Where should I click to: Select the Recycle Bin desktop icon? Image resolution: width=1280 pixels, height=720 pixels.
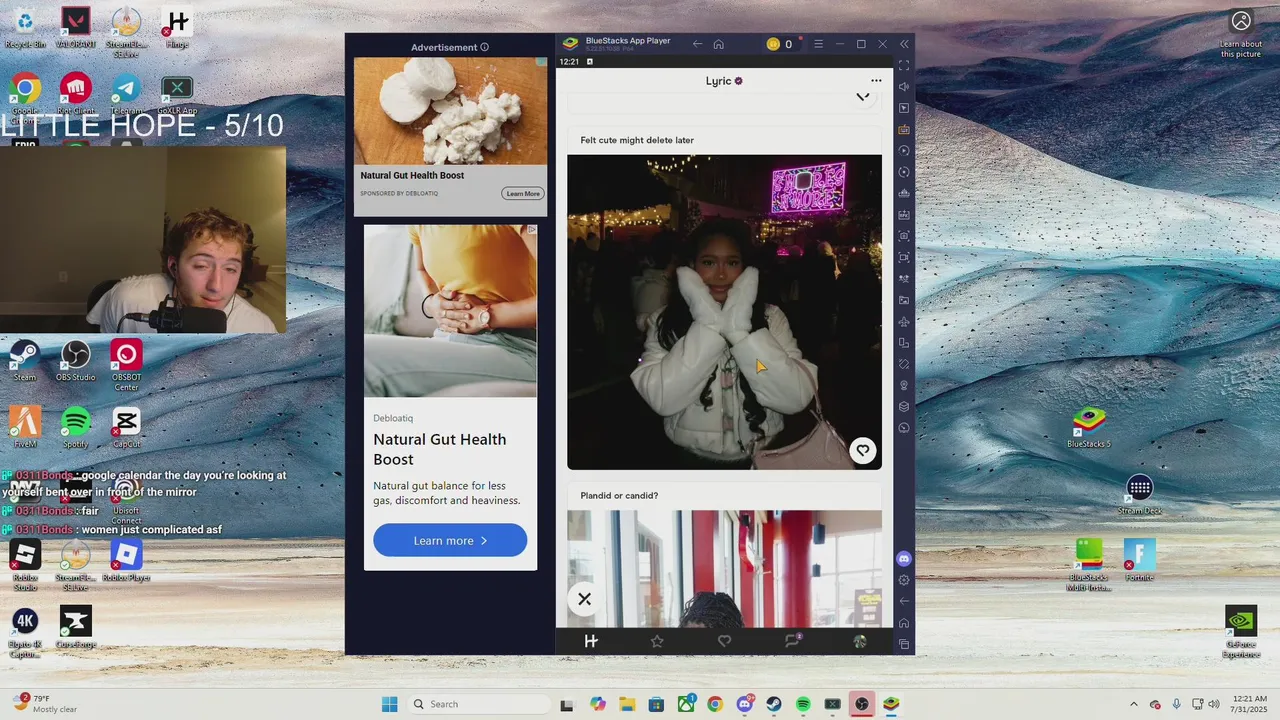tap(25, 28)
